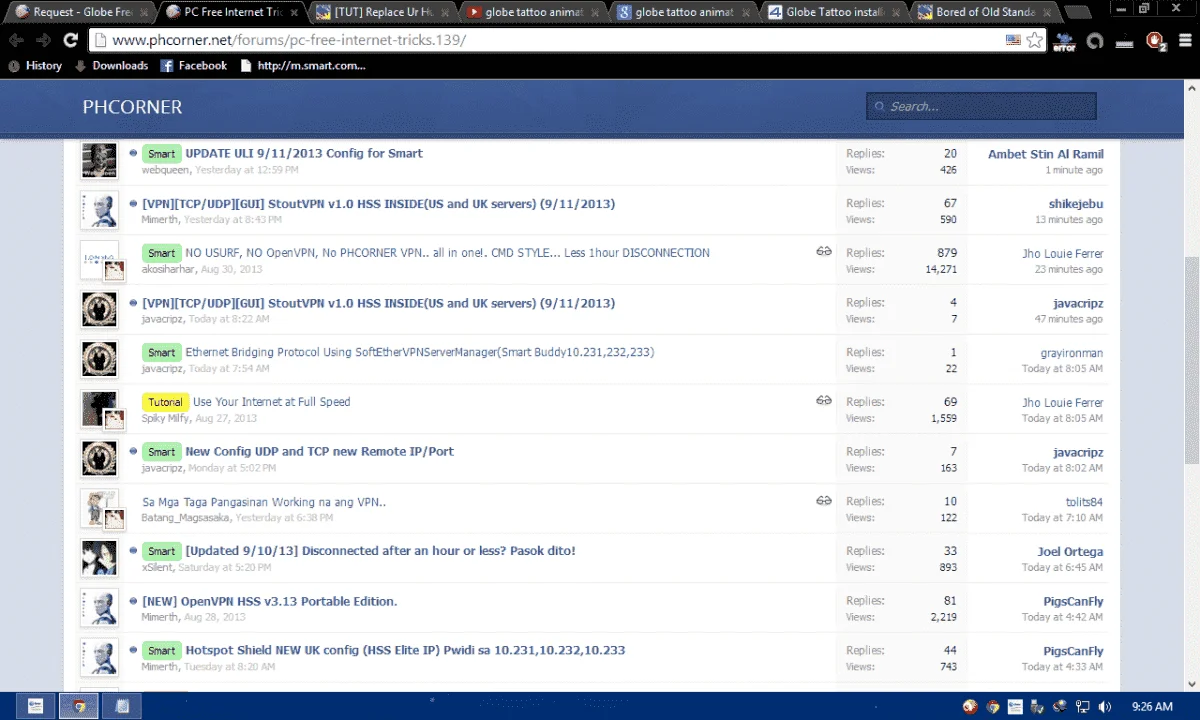The height and width of the screenshot is (720, 1200).
Task: Switch to the Request - Globe Free tab
Action: coord(82,13)
